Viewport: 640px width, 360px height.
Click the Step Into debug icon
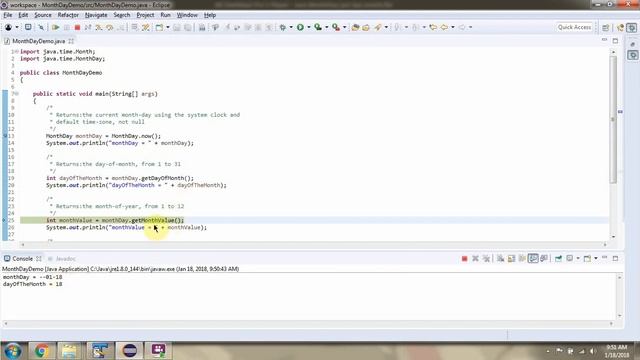99,27
